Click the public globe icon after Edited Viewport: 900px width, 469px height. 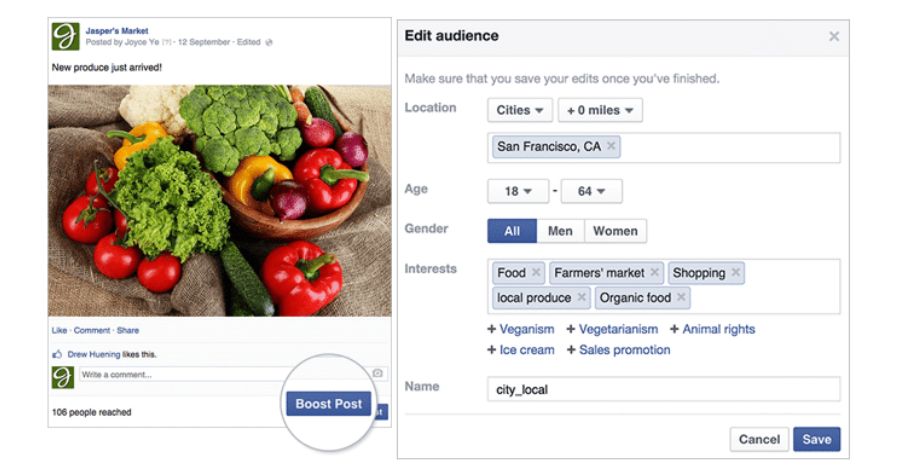pyautogui.click(x=269, y=42)
